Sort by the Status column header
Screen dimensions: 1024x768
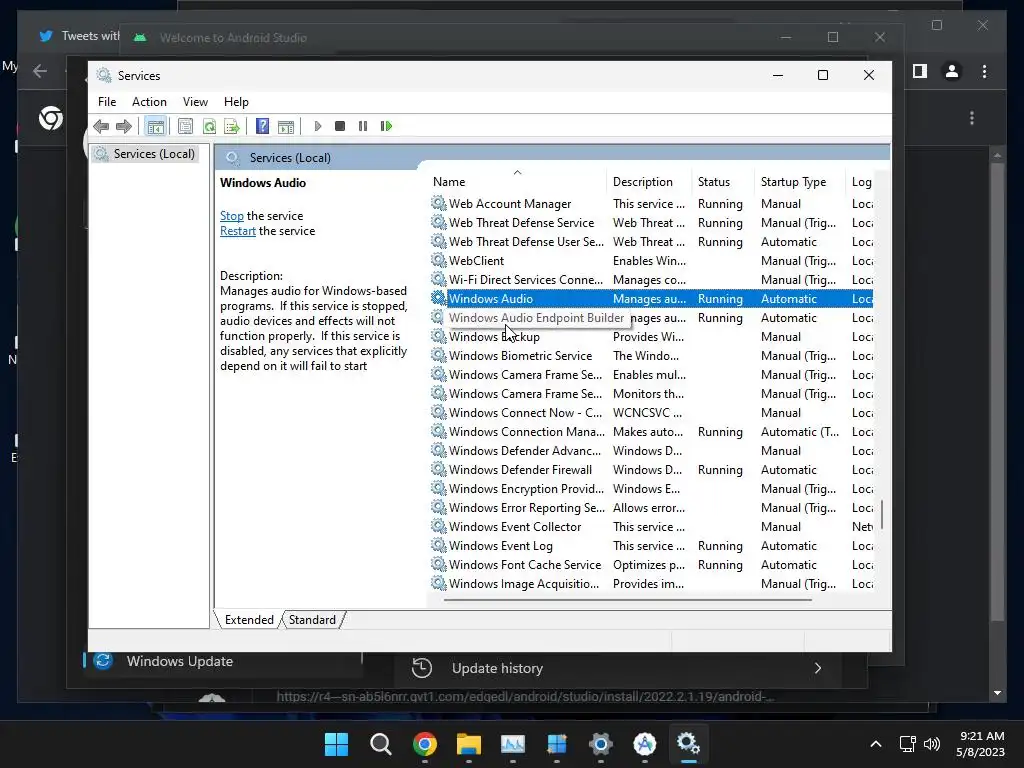[x=722, y=182]
